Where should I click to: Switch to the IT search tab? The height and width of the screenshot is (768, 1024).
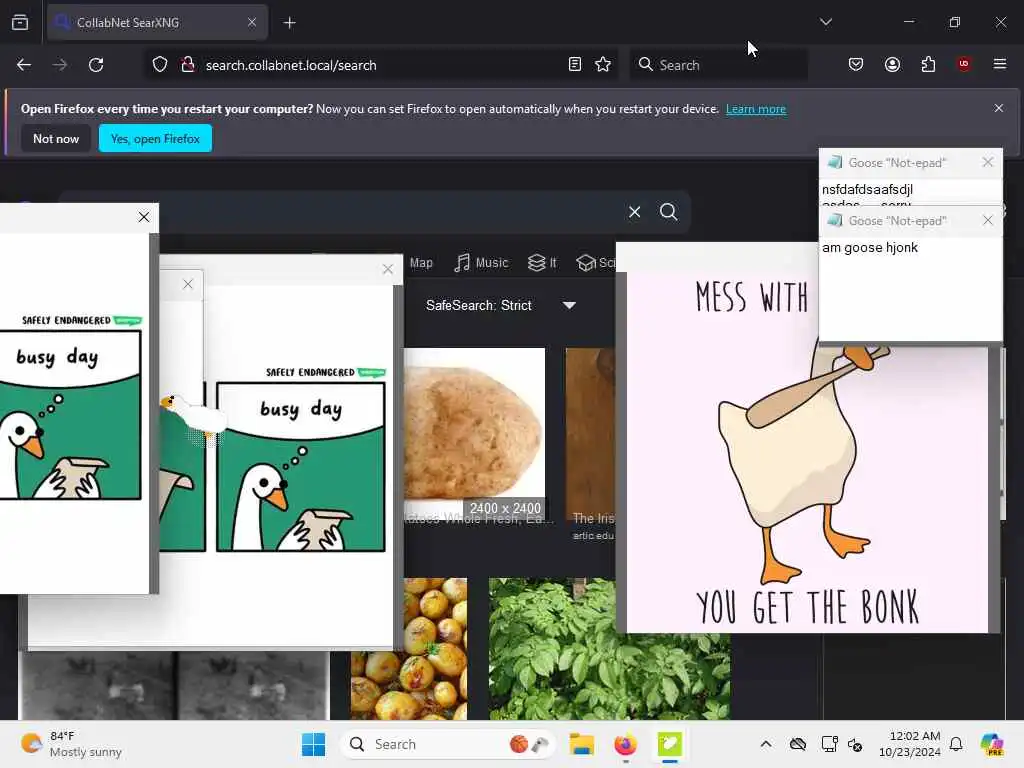[542, 263]
